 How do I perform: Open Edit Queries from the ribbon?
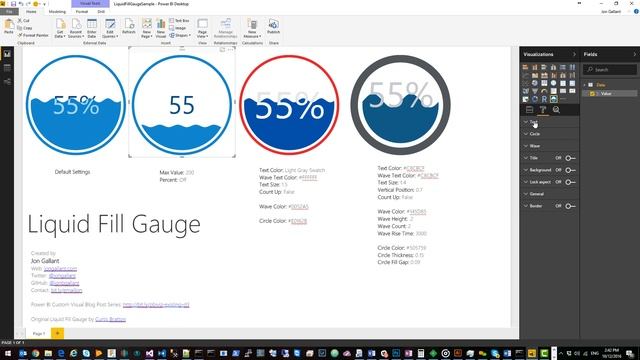(110, 28)
